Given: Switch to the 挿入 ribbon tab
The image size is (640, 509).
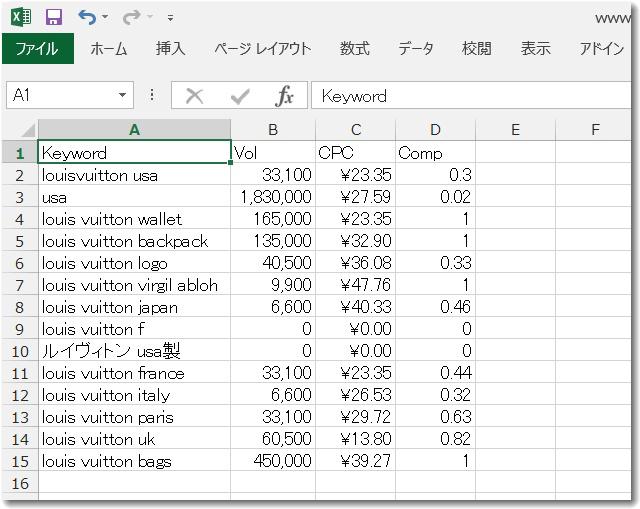Looking at the screenshot, I should [170, 48].
